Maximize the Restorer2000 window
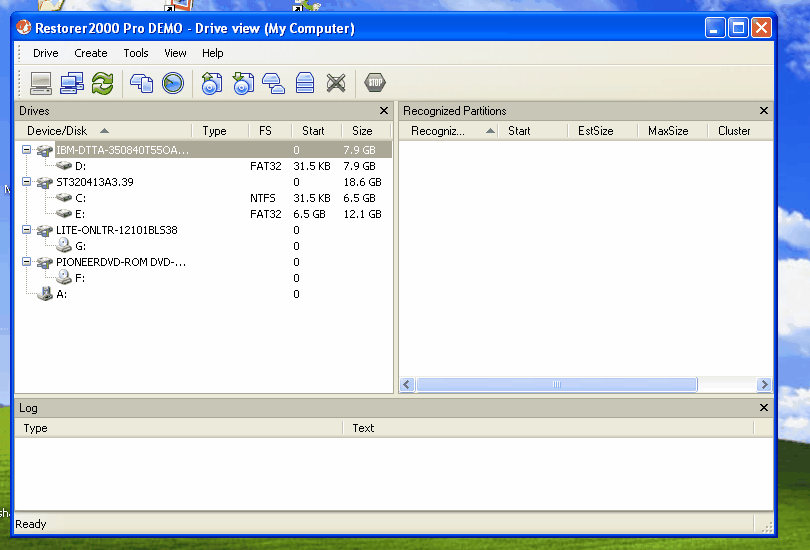This screenshot has height=550, width=810. pyautogui.click(x=738, y=27)
